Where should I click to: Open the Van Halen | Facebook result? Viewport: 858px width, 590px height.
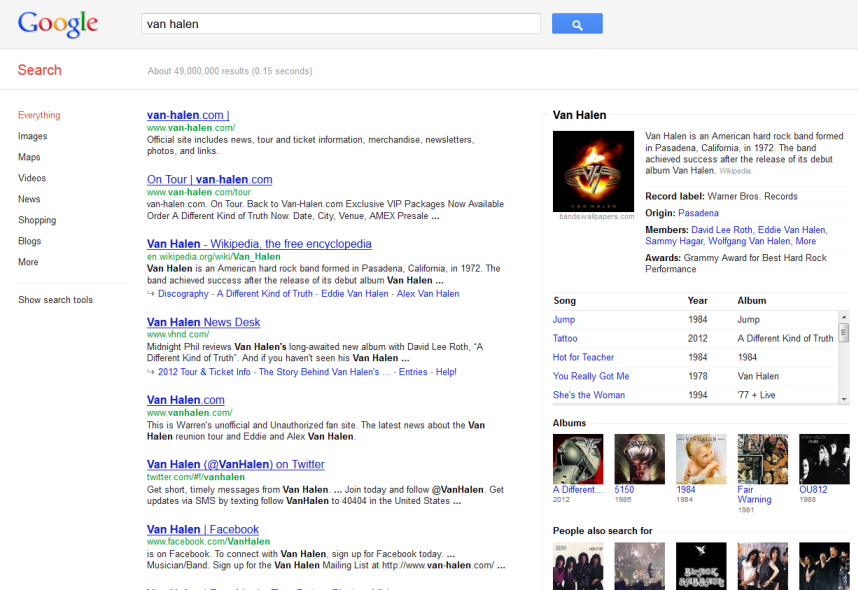202,529
